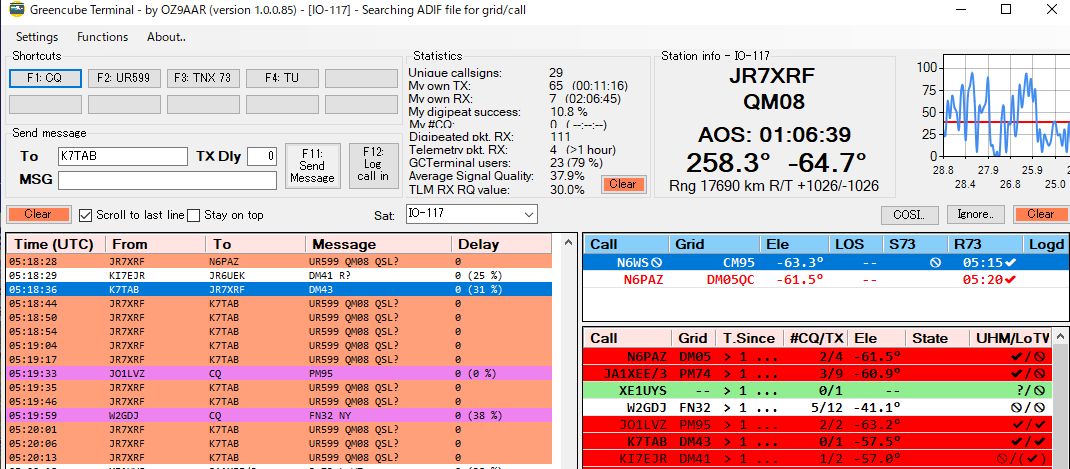
Task: Select the 05:18:36 K7TAB DM43 message row
Action: (x=279, y=289)
